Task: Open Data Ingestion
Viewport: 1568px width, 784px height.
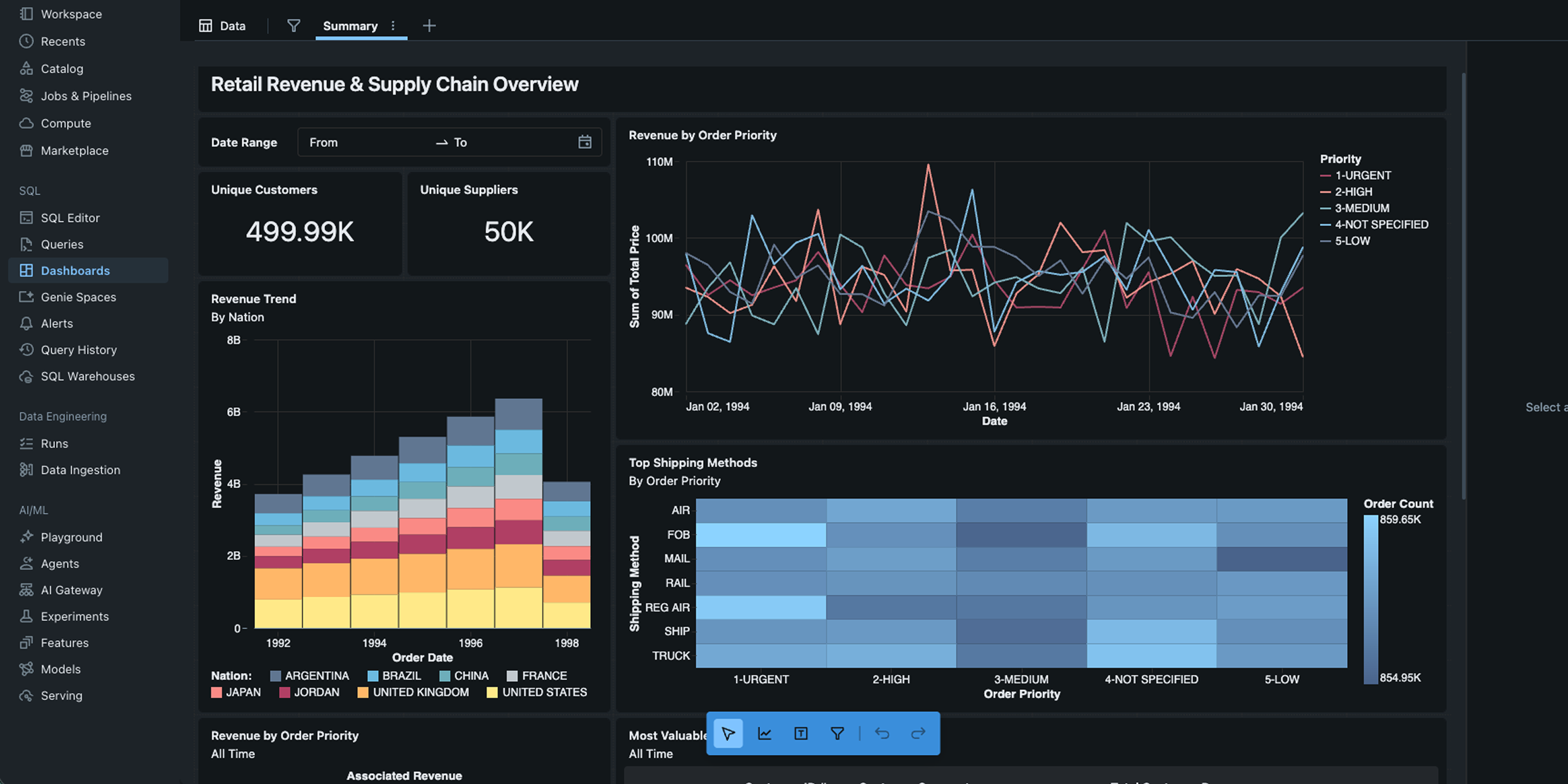Action: tap(69, 470)
